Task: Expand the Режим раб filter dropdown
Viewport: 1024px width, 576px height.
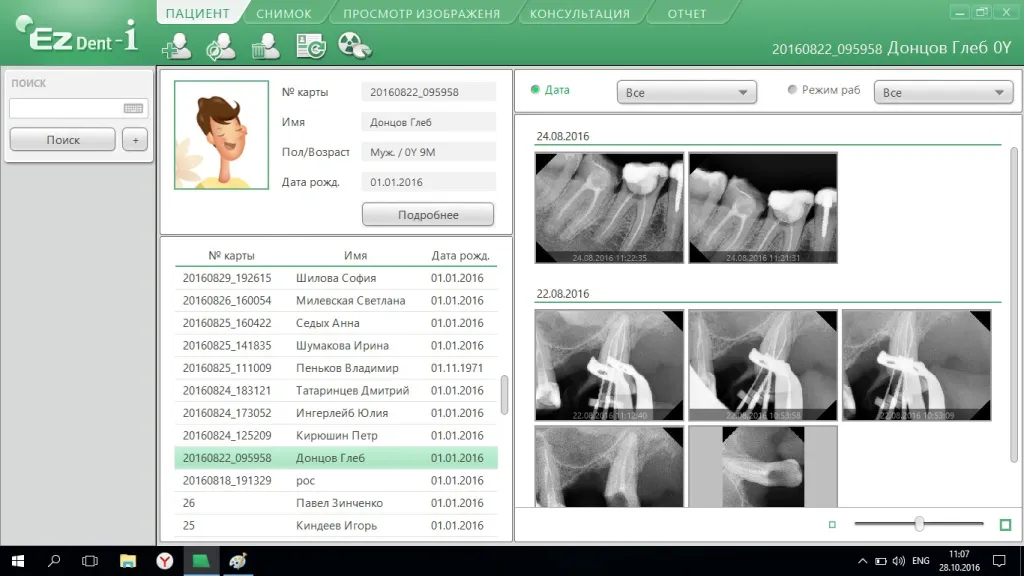Action: pyautogui.click(x=943, y=93)
